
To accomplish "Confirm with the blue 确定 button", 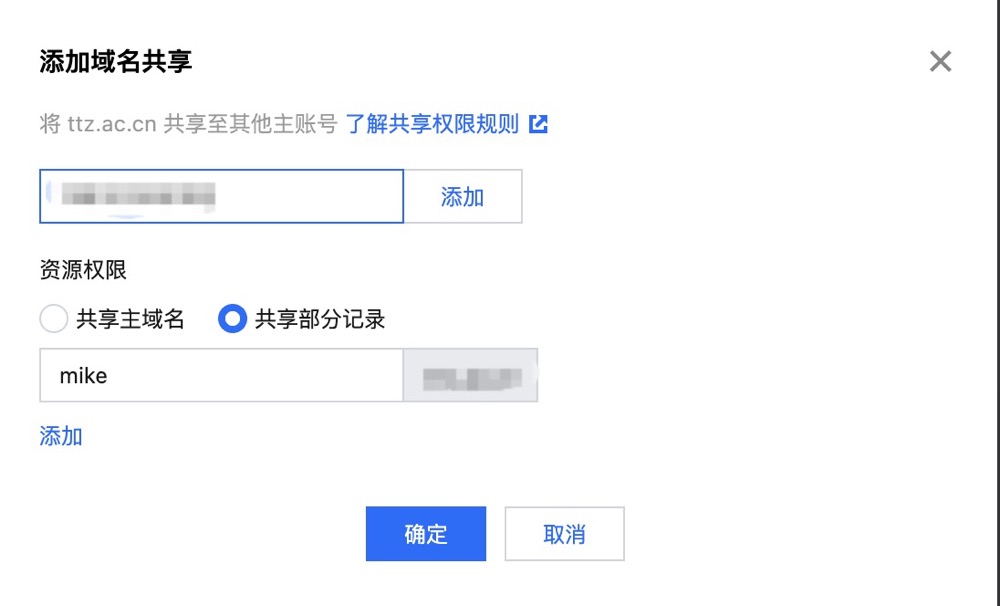I will (x=425, y=534).
